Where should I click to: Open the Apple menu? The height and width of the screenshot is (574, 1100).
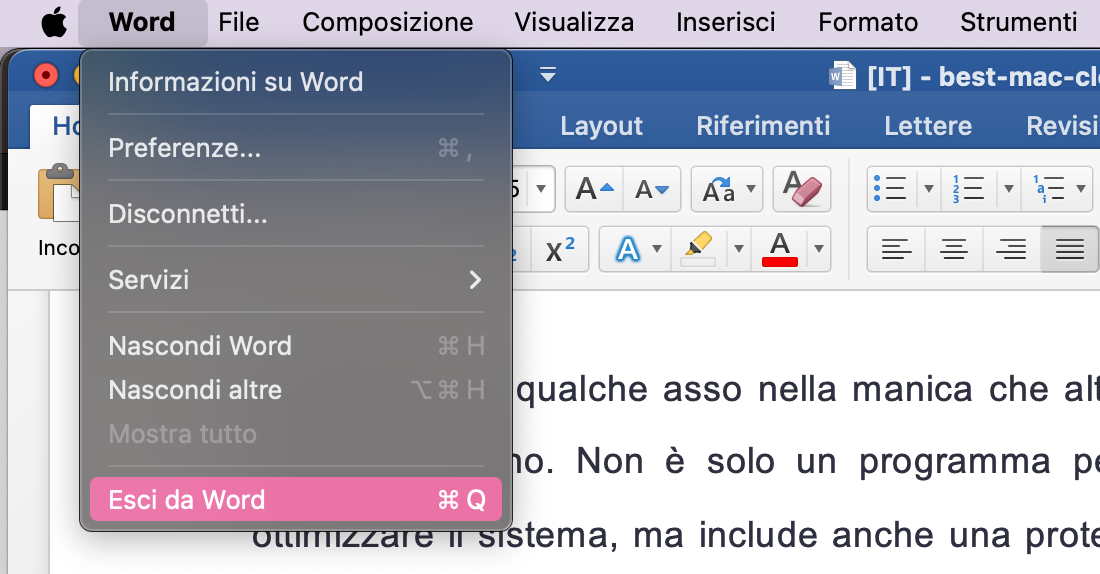point(54,22)
